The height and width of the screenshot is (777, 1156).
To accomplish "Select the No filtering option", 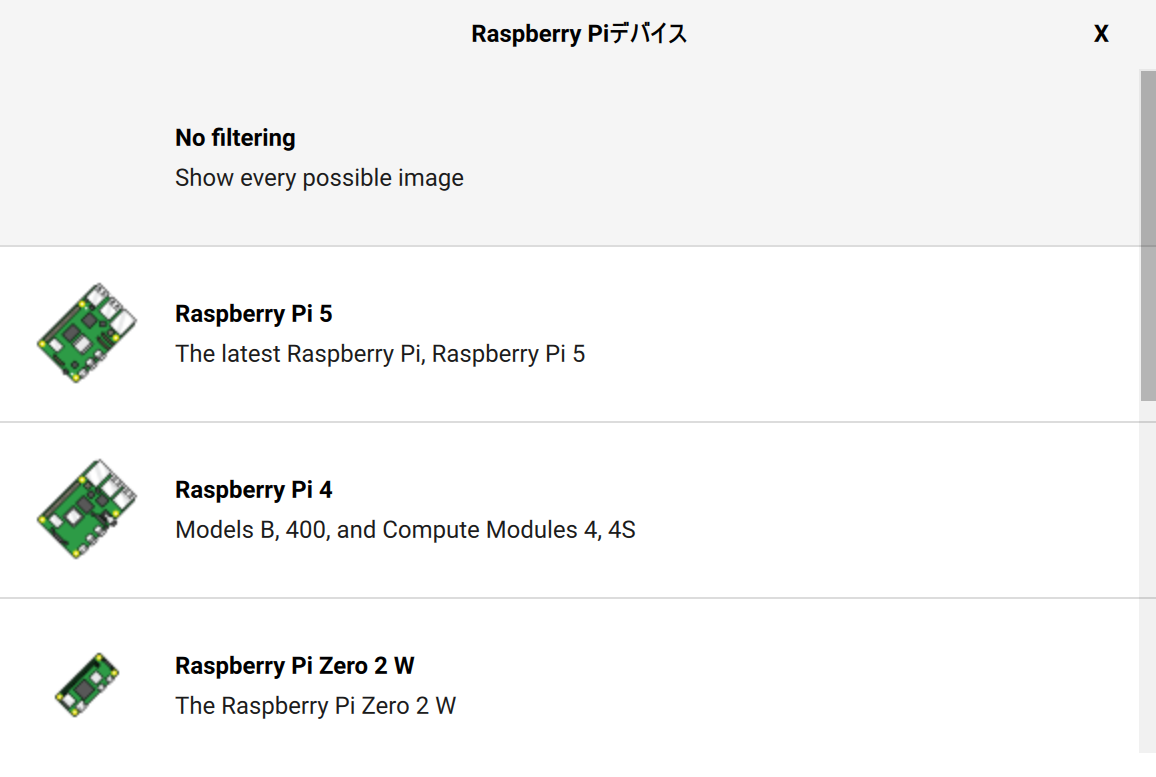I will click(235, 137).
